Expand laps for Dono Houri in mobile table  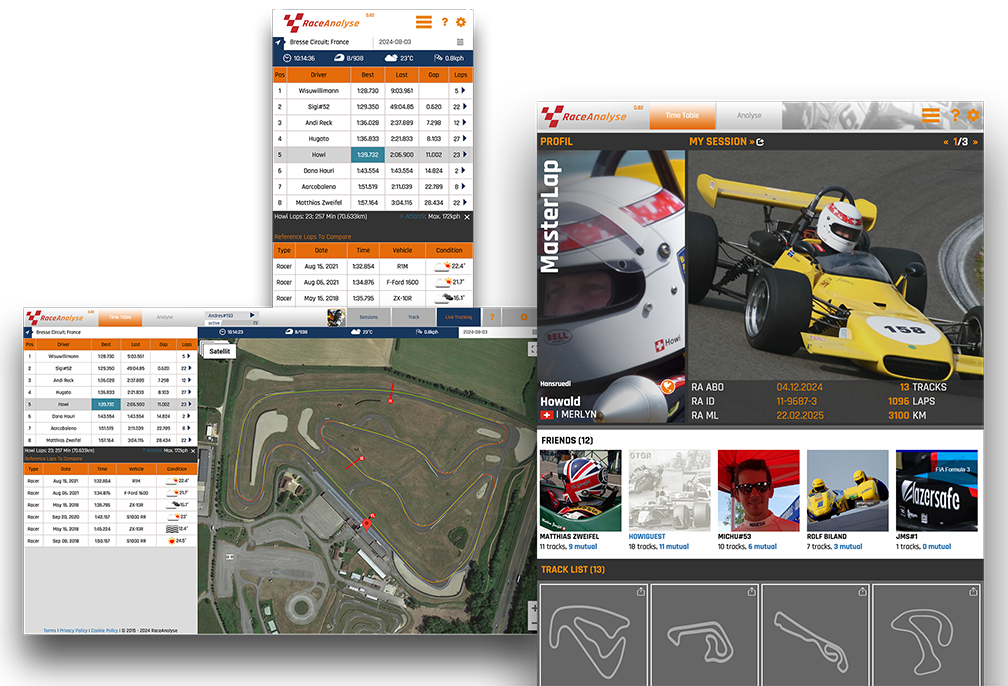pyautogui.click(x=464, y=170)
